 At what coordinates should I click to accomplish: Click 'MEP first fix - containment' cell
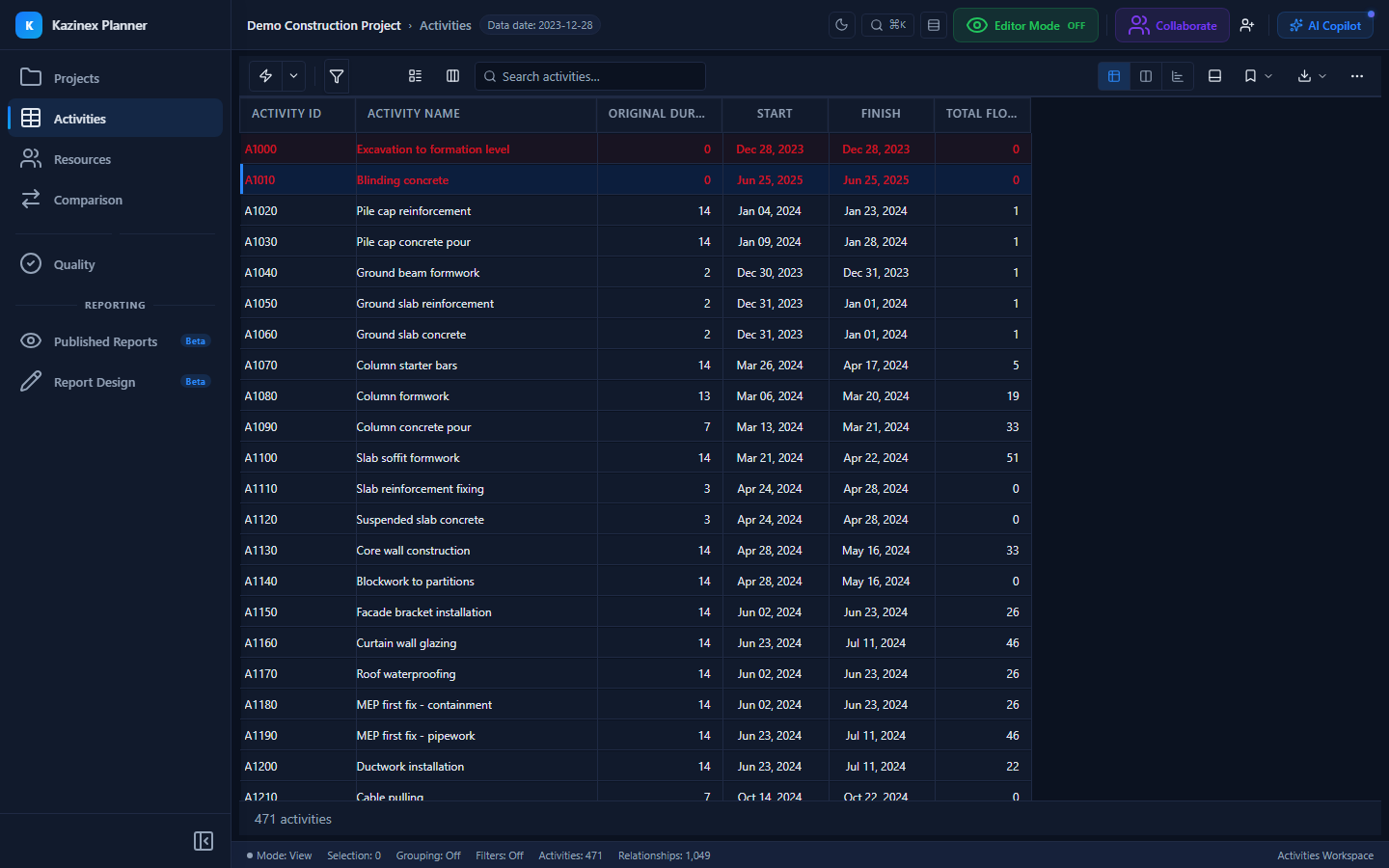(477, 705)
